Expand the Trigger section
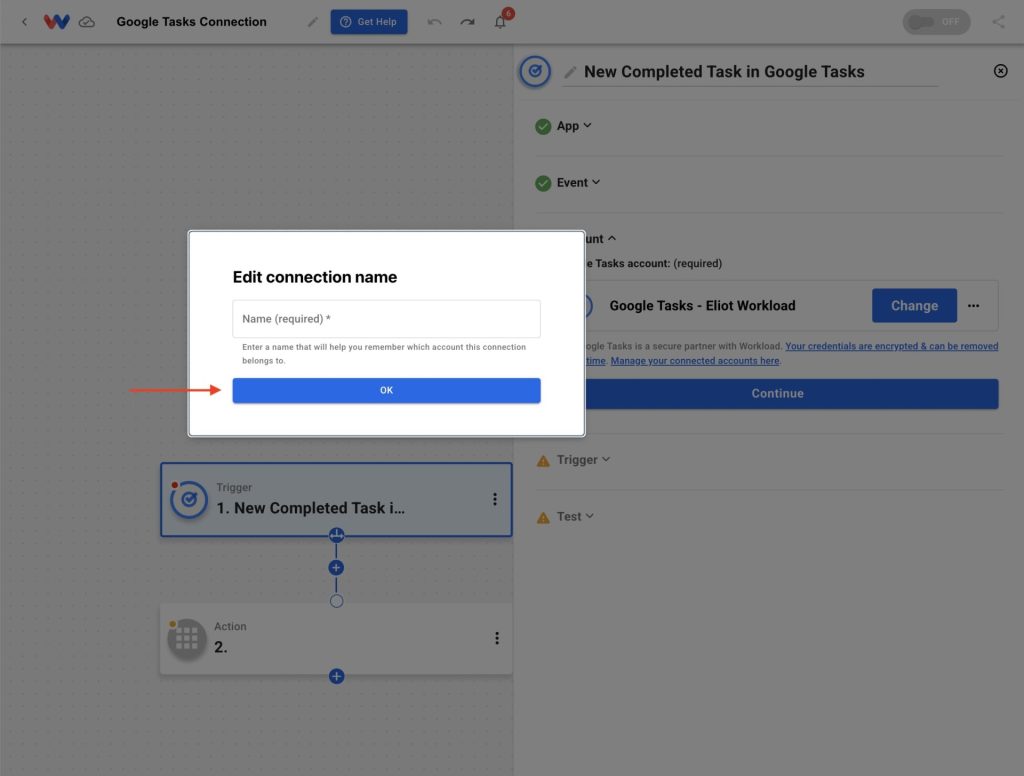The width and height of the screenshot is (1024, 776). [583, 460]
